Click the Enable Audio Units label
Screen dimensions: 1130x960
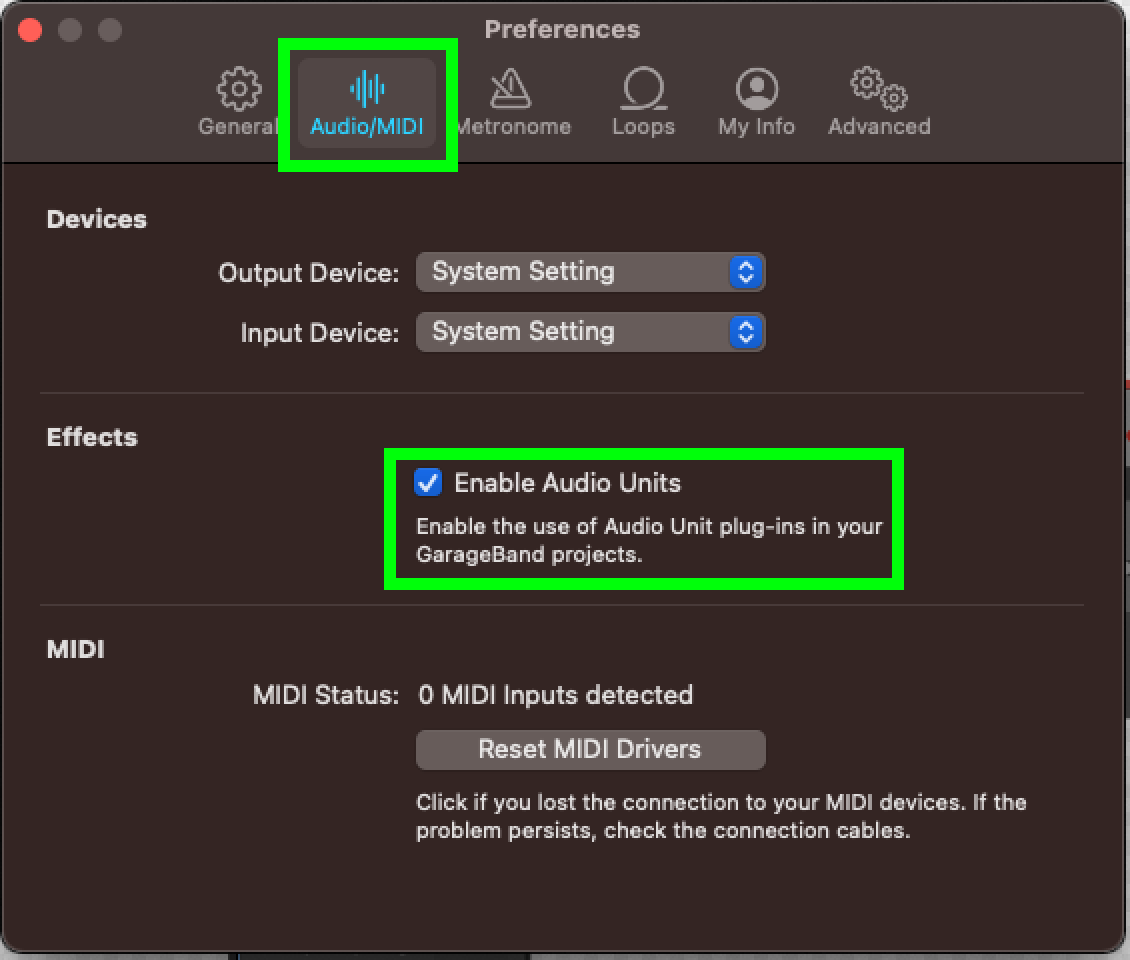(x=567, y=483)
